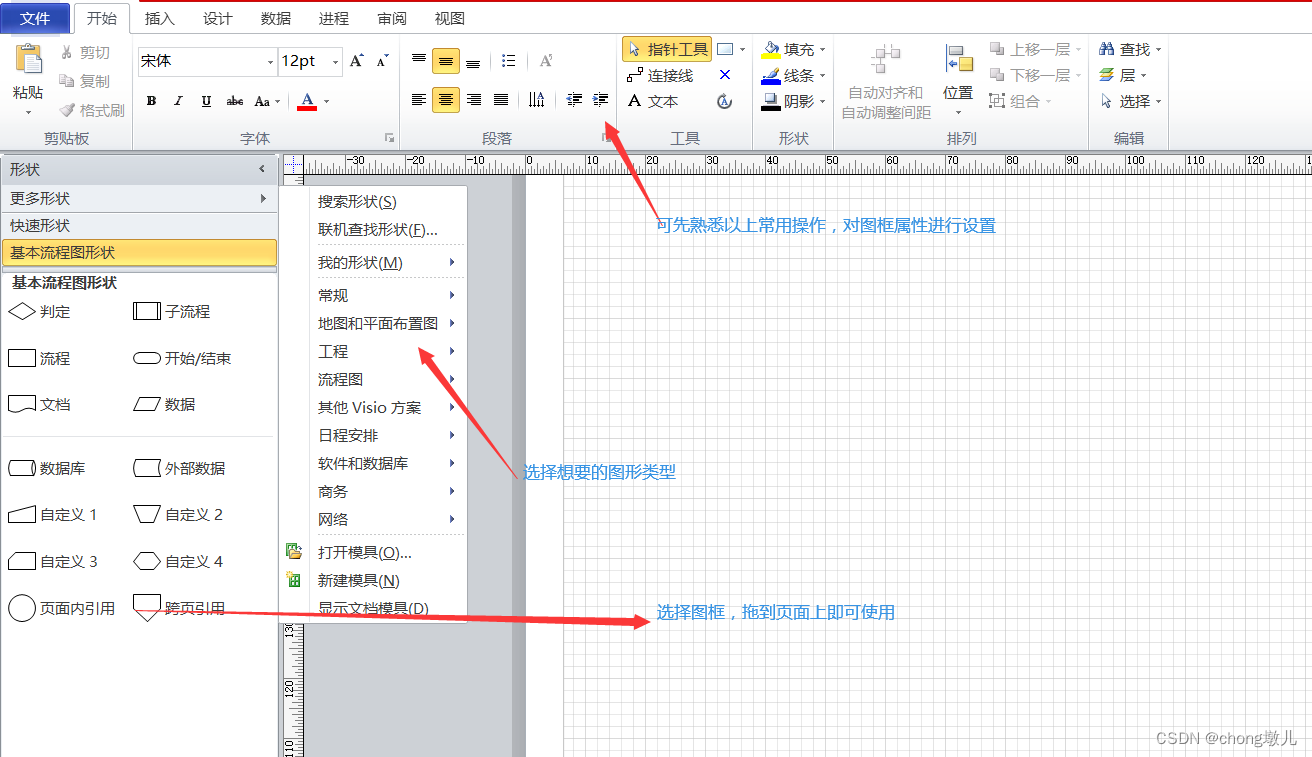Click the Copy (复制) icon
Screen dimensions: 1312x757
pyautogui.click(x=67, y=81)
